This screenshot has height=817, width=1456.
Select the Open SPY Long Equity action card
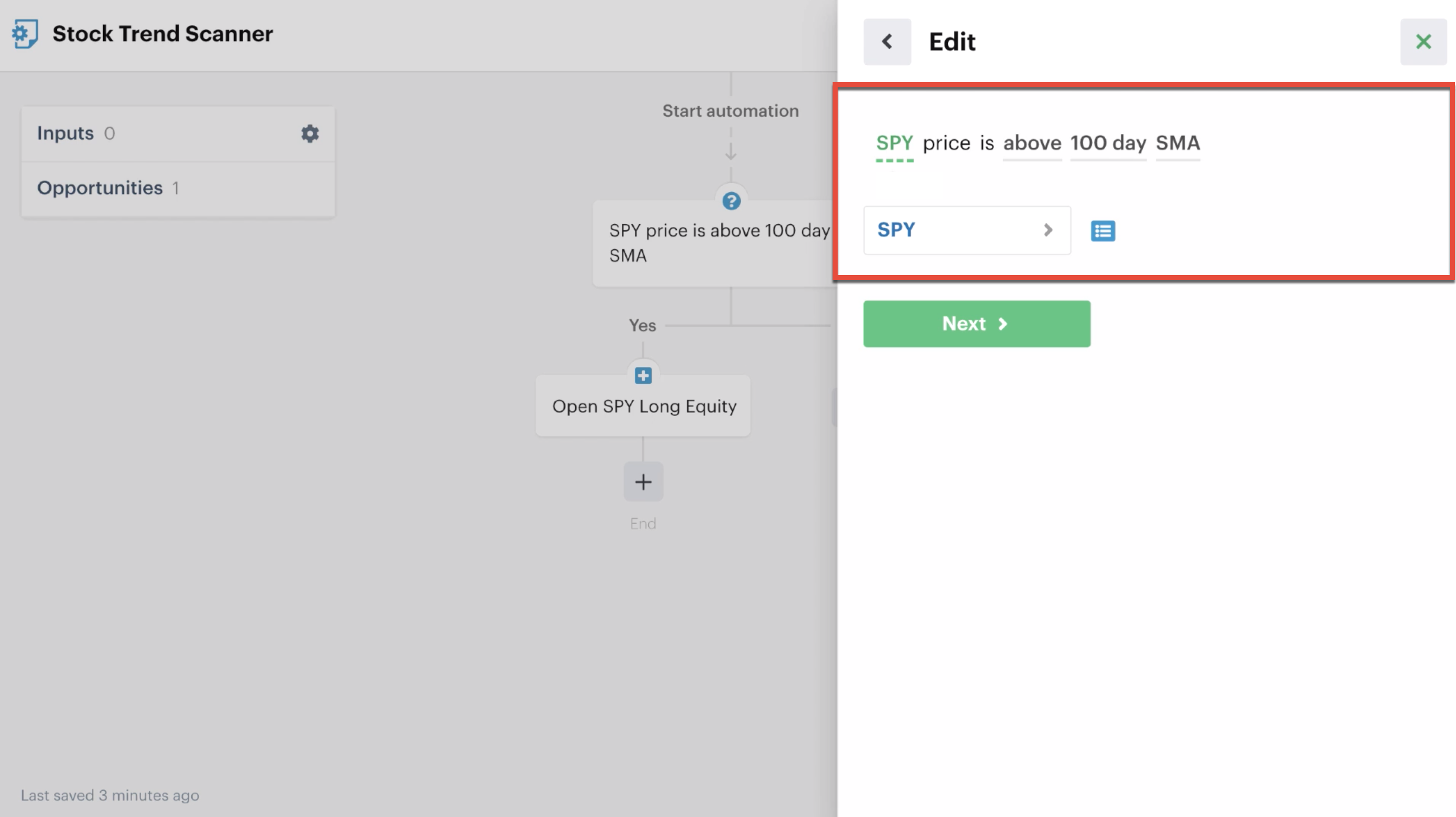(643, 405)
